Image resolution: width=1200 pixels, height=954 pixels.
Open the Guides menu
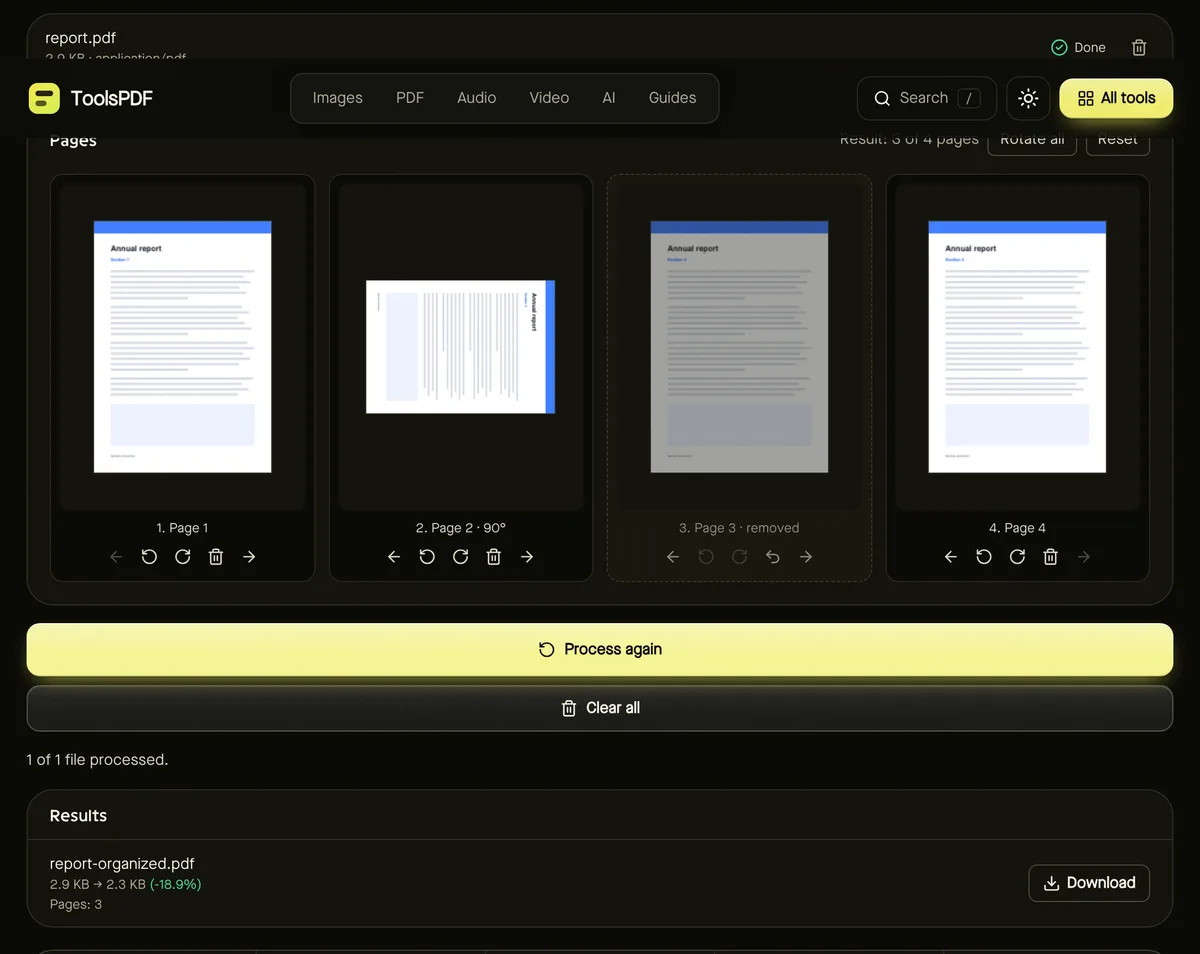[672, 98]
